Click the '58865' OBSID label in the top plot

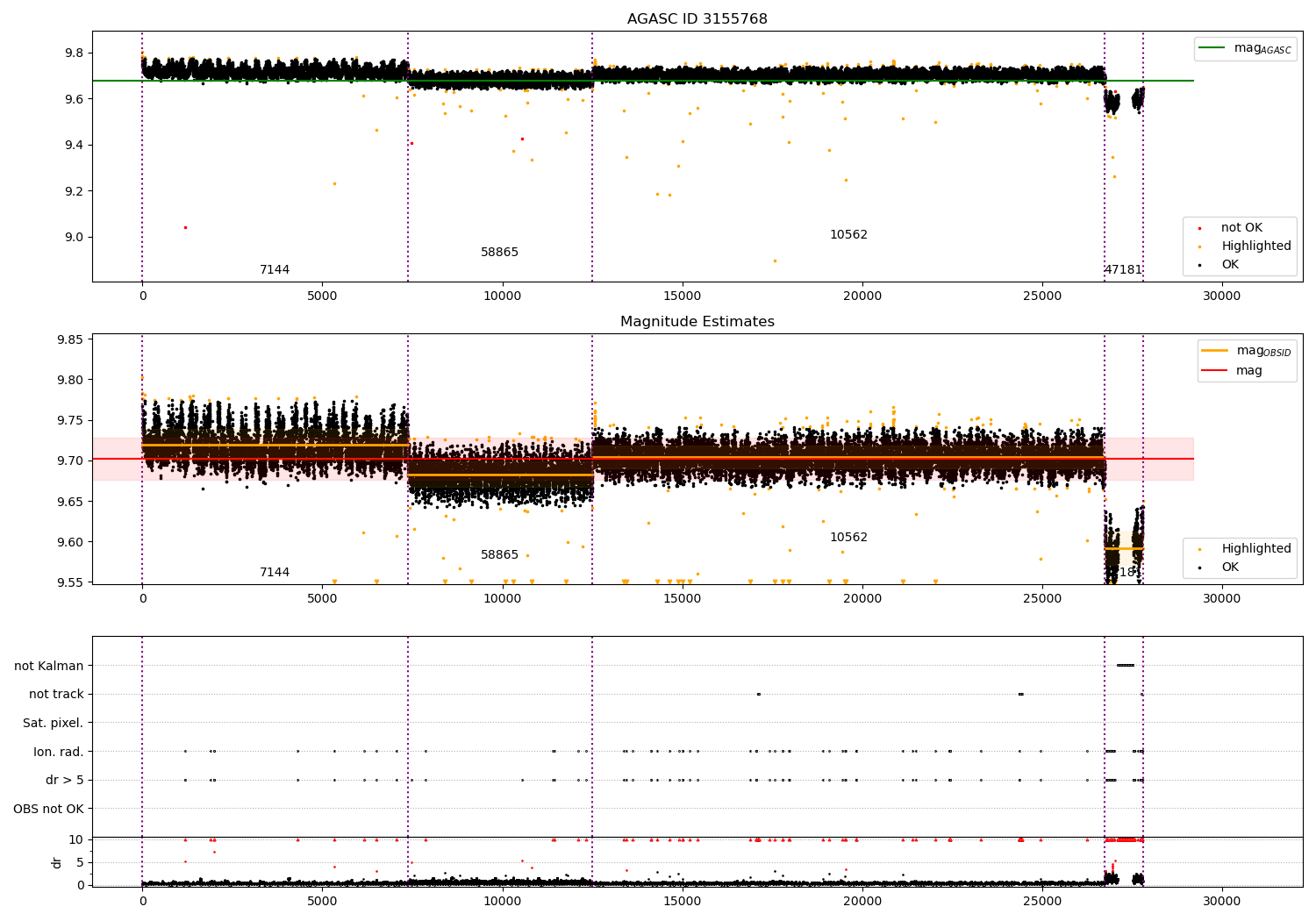tap(499, 253)
